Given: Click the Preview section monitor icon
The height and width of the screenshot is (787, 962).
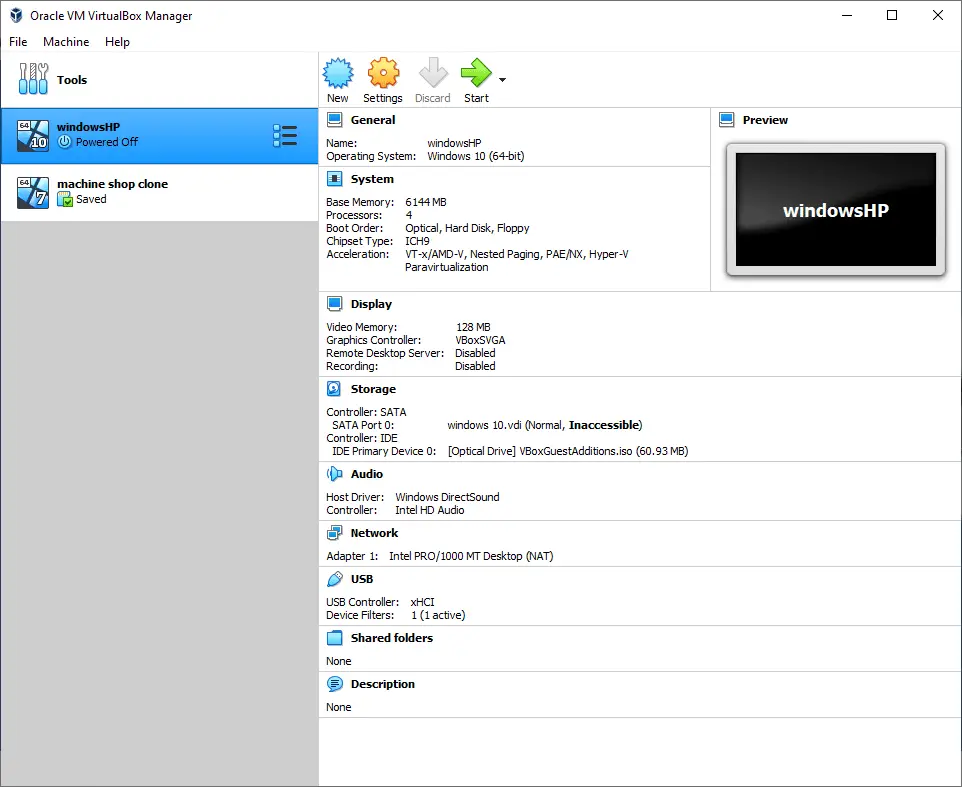Looking at the screenshot, I should coord(726,120).
